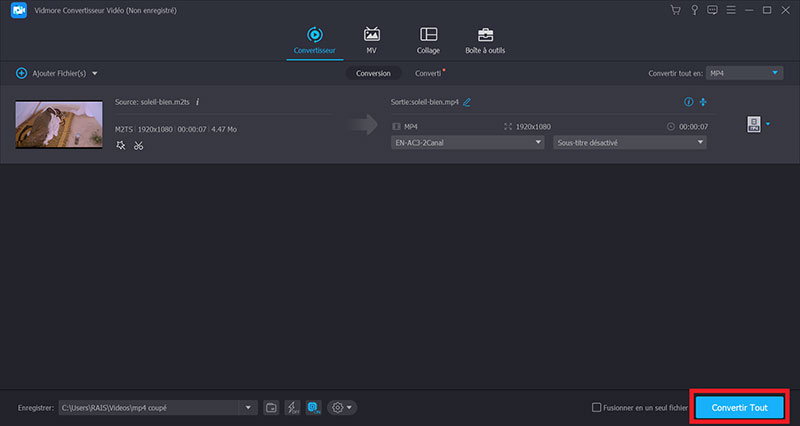Switch to the MV tab
This screenshot has width=800, height=426.
(x=372, y=40)
